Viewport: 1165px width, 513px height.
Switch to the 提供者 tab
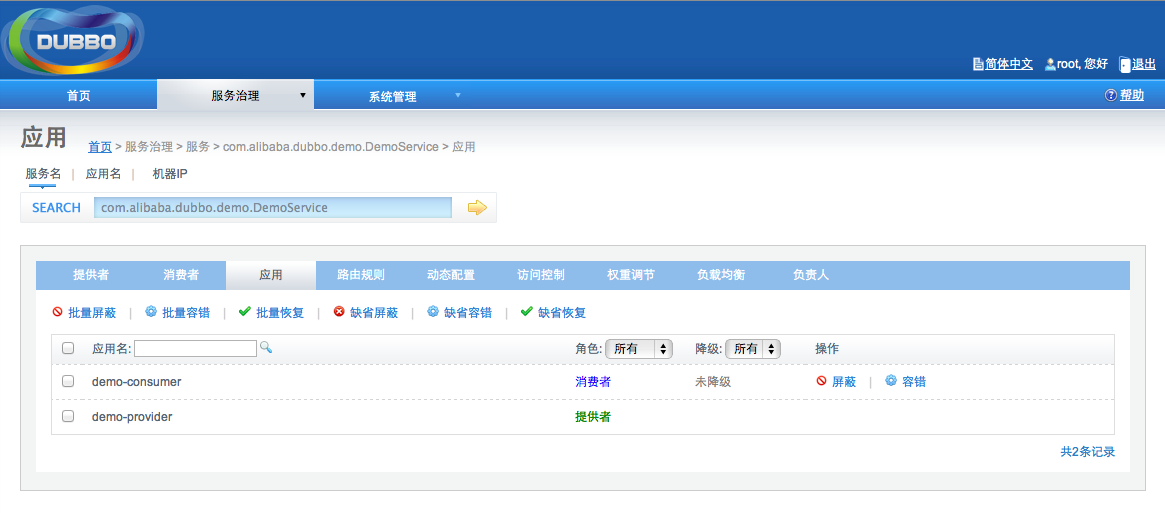tap(91, 275)
